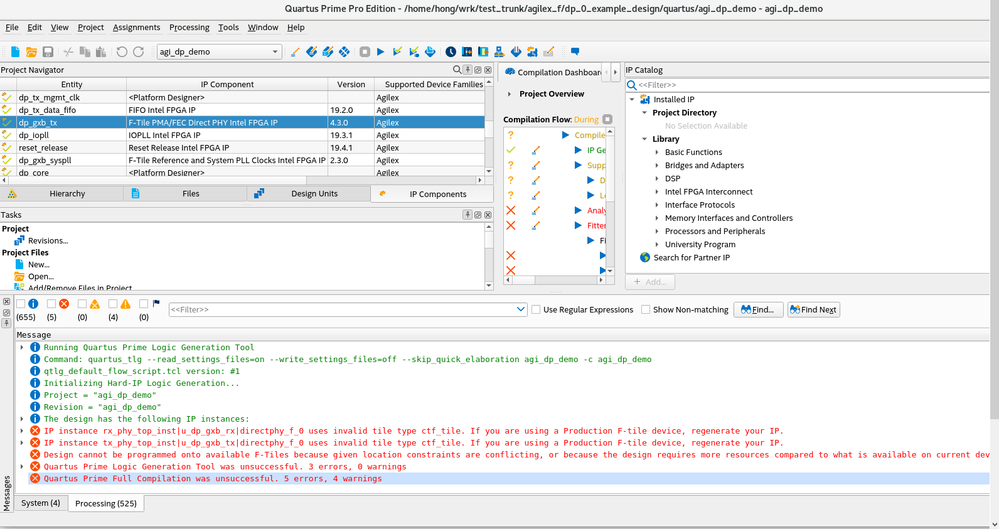This screenshot has width=999, height=529.
Task: Open the Assignments menu
Action: 136,27
